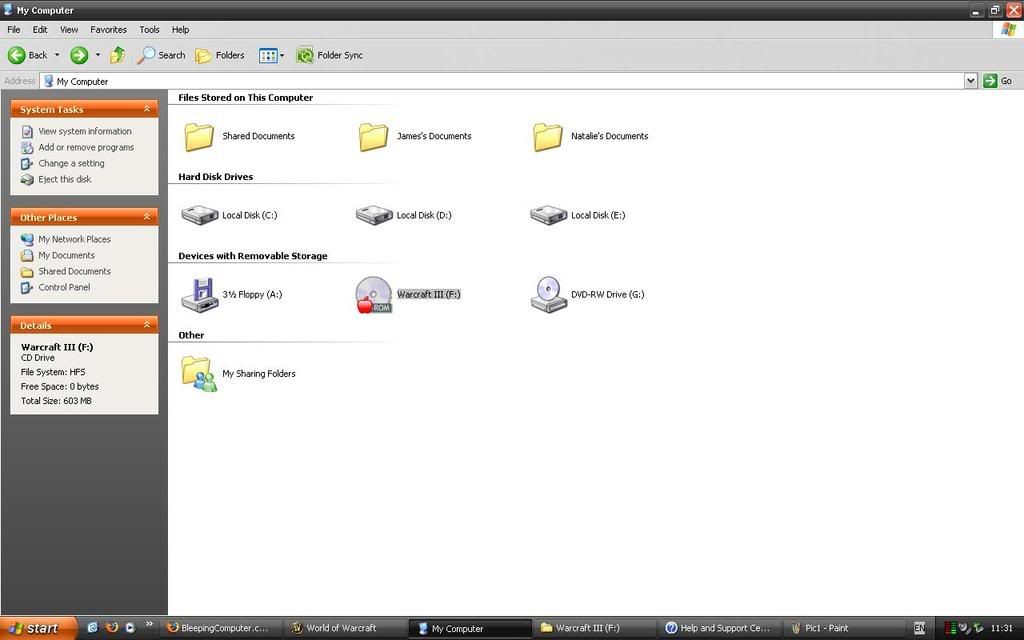Select My Sharing Folders icon
The image size is (1024, 640).
(x=199, y=374)
